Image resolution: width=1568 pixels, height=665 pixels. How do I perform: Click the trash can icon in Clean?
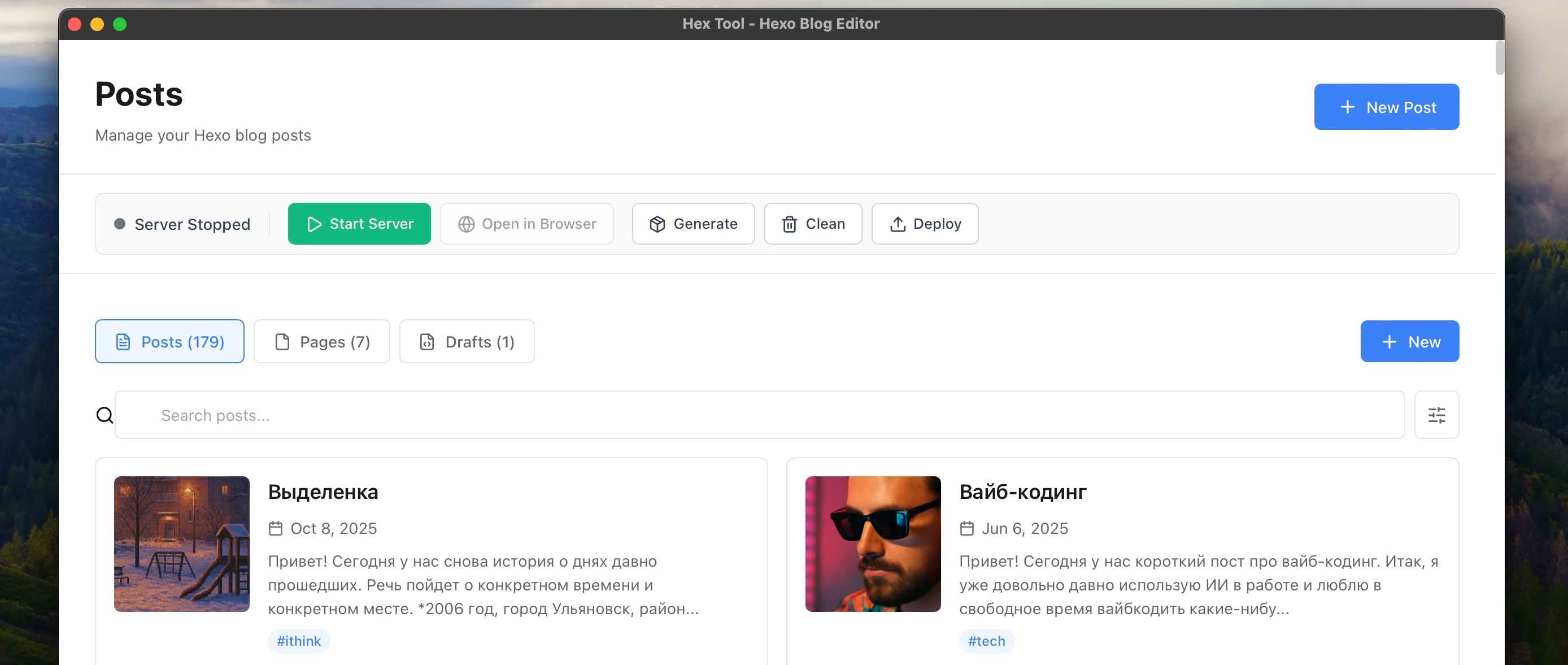[x=789, y=224]
